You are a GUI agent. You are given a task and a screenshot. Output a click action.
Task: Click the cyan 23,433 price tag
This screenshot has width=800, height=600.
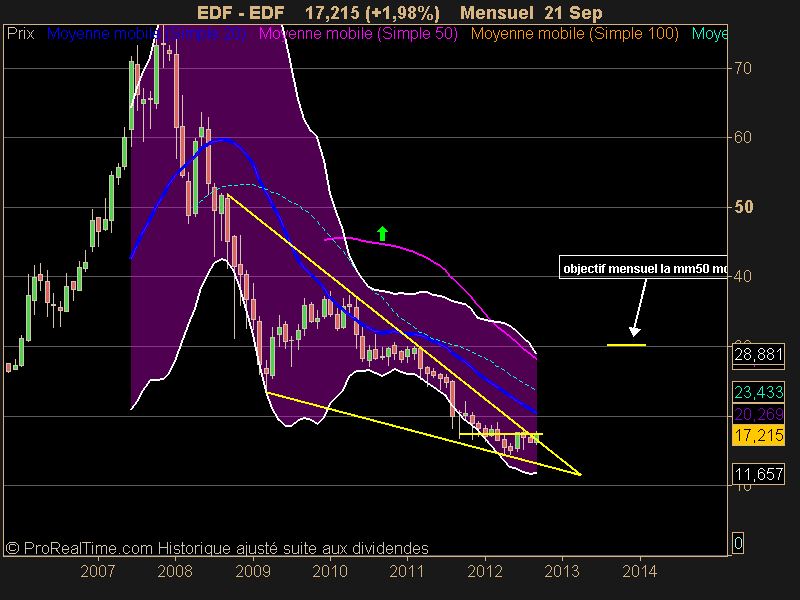[759, 392]
